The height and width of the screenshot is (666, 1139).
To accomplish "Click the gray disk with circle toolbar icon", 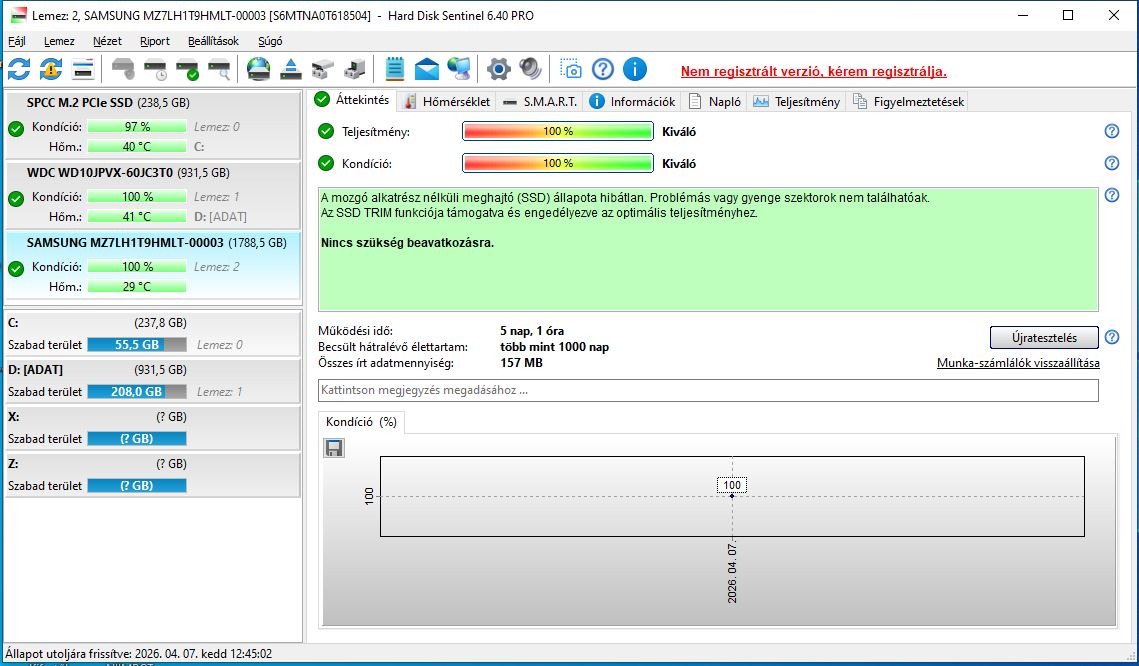I will [123, 70].
